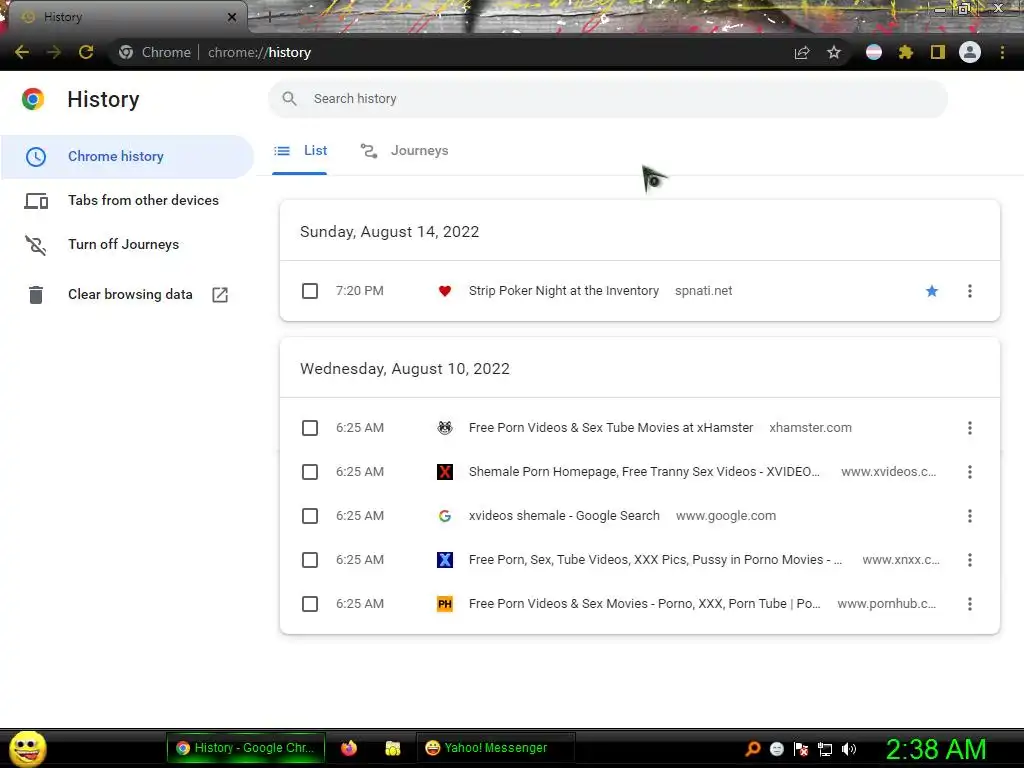Click the Google favicon in the history list
The width and height of the screenshot is (1024, 768).
click(445, 516)
